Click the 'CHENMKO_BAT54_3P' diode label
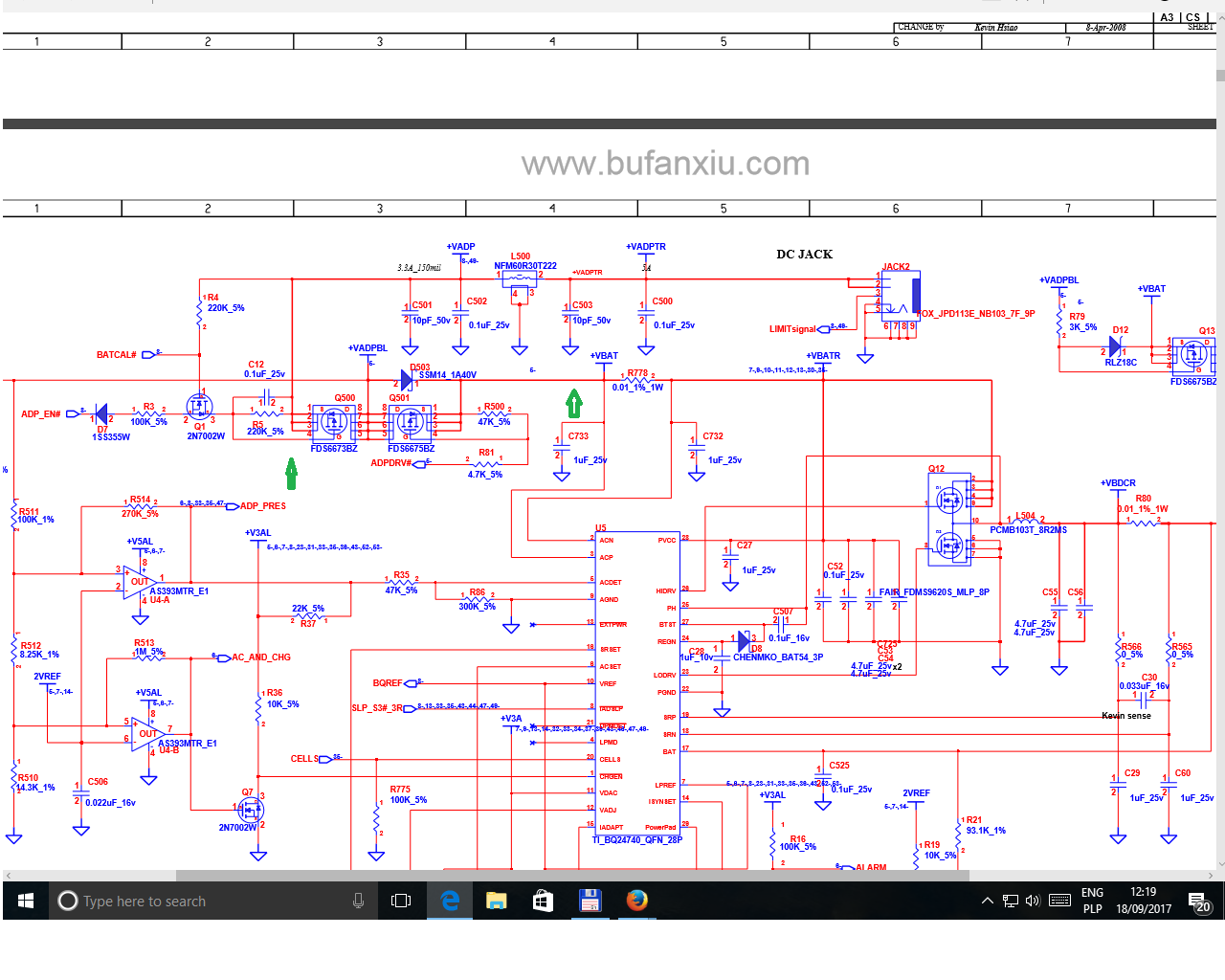The height and width of the screenshot is (980, 1225). click(778, 657)
